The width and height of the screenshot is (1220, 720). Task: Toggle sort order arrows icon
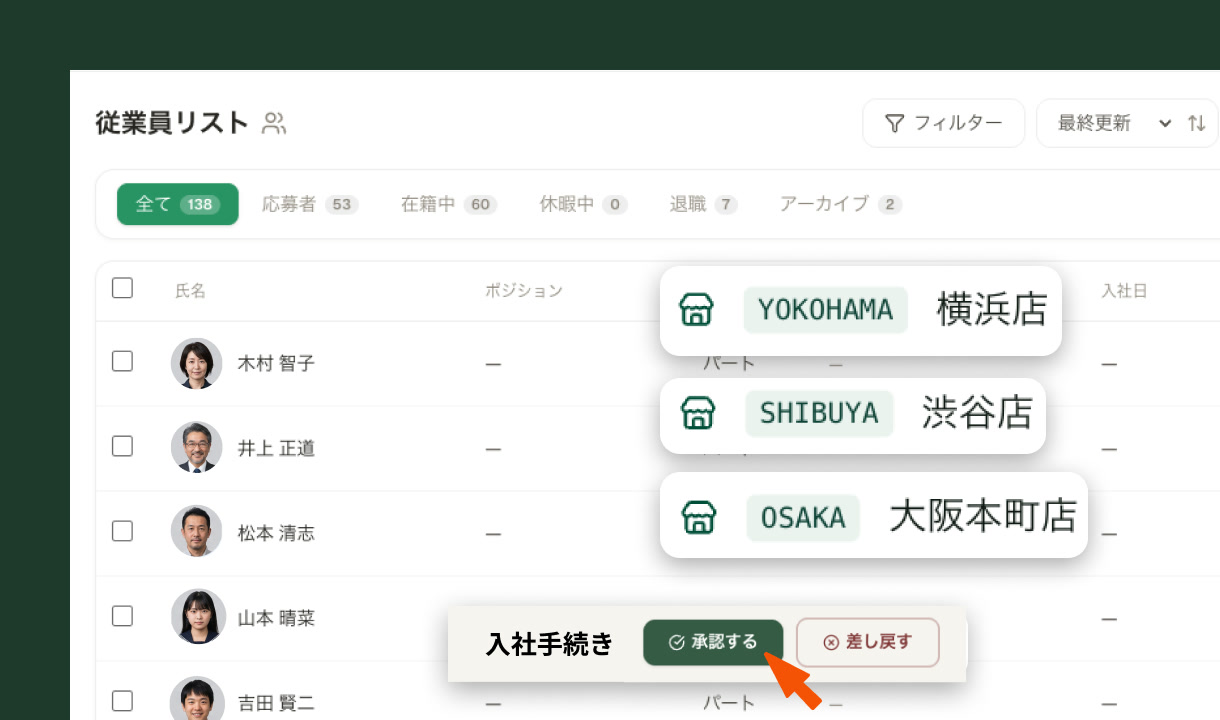pyautogui.click(x=1196, y=123)
